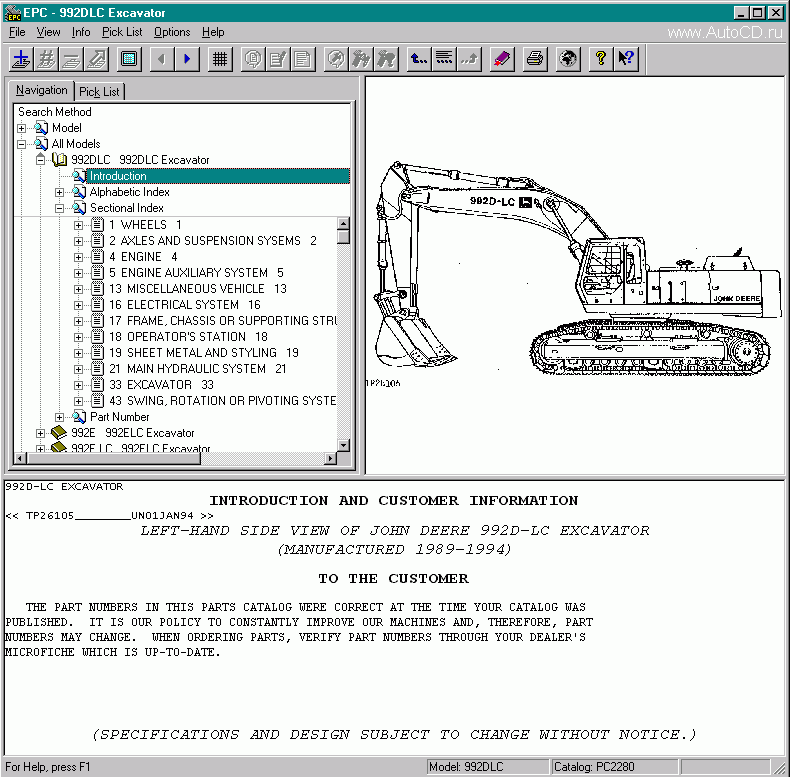
Task: Click the 'Catalog: PC2280' status bar field
Action: tap(614, 767)
